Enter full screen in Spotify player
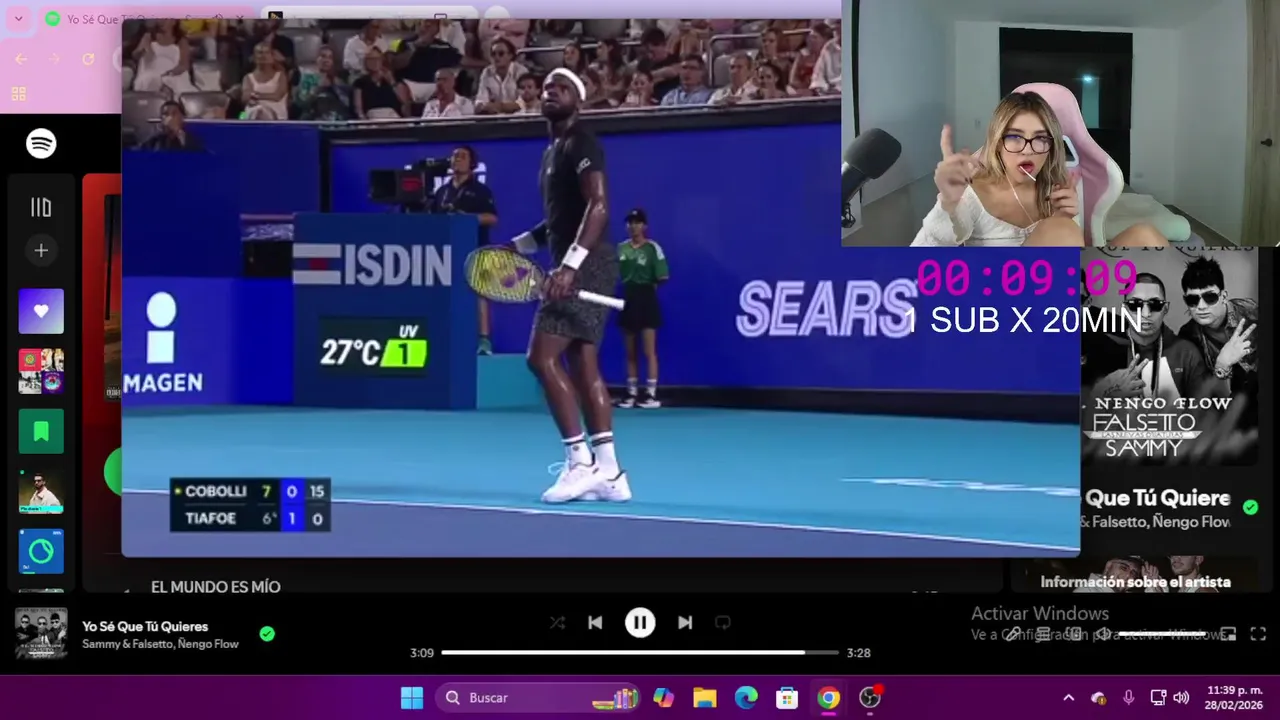Viewport: 1280px width, 720px height. (x=1258, y=634)
